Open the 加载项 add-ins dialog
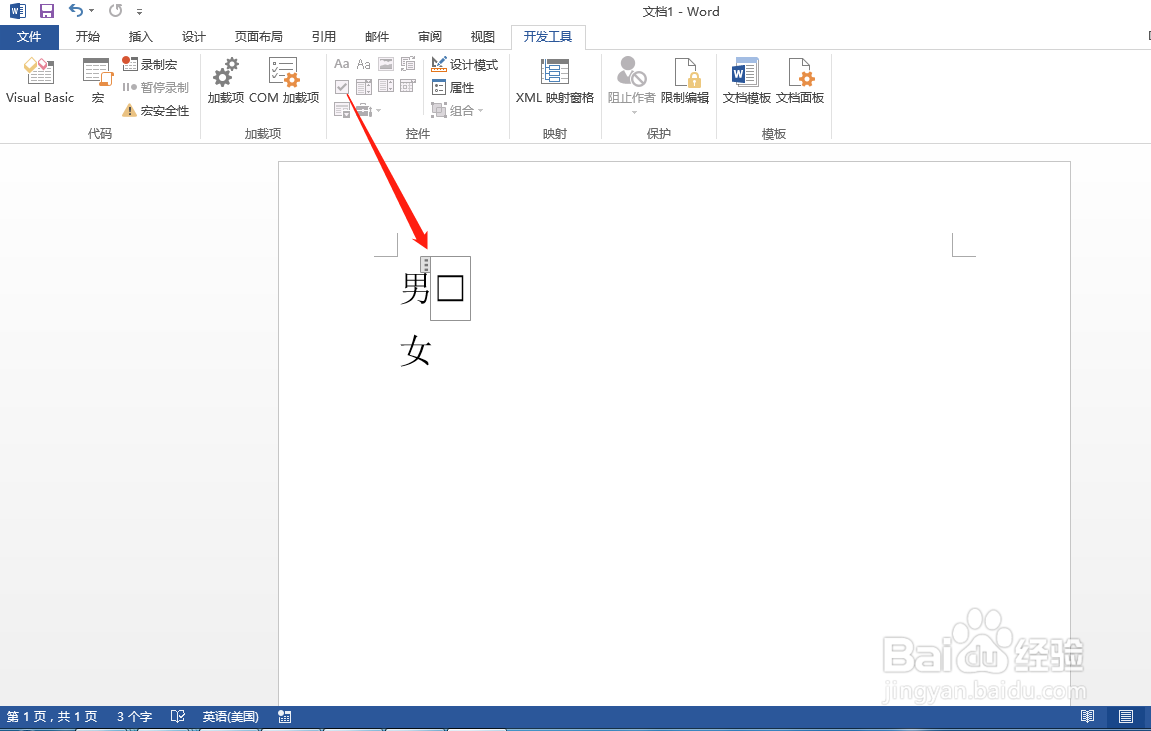Viewport: 1151px width, 731px height. [x=225, y=81]
